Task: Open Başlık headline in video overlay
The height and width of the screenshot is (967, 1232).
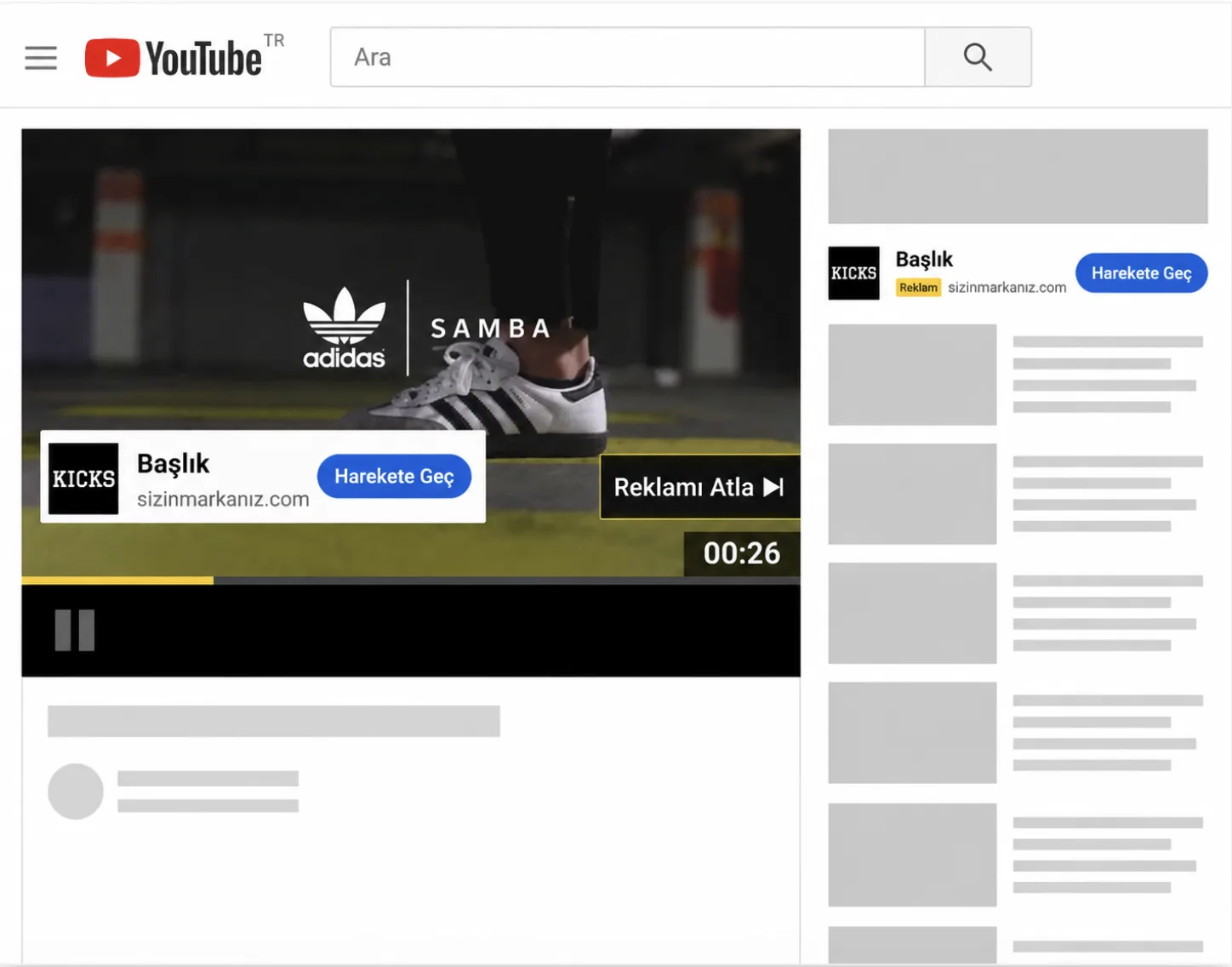Action: point(173,464)
